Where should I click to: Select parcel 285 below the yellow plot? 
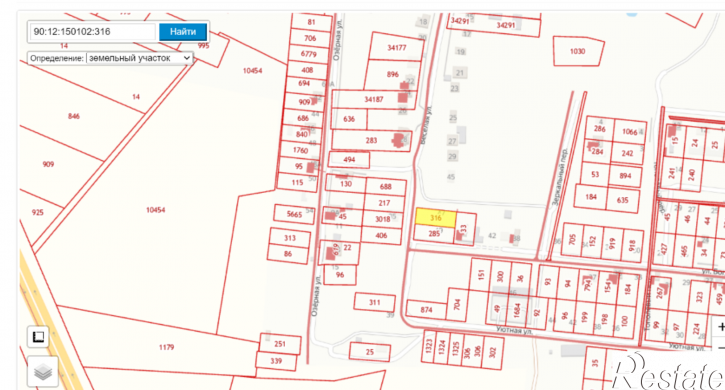(x=434, y=234)
